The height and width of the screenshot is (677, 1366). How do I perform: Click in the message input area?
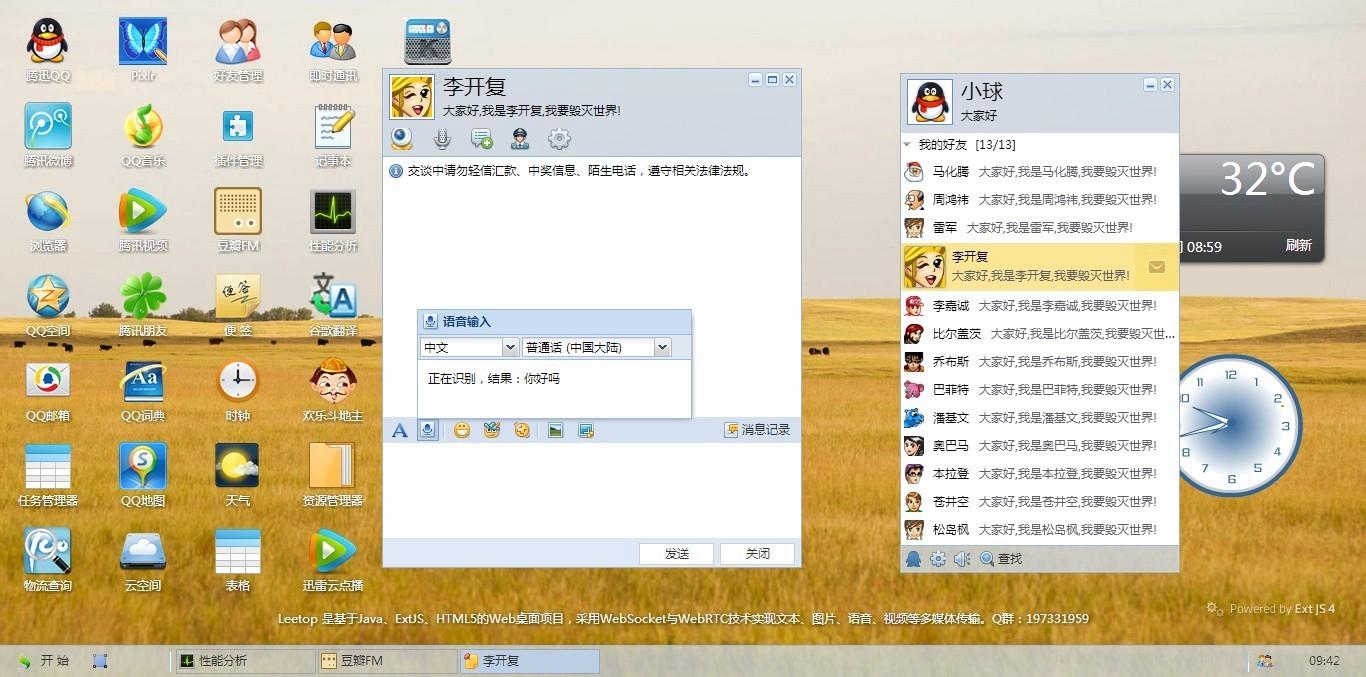point(592,490)
